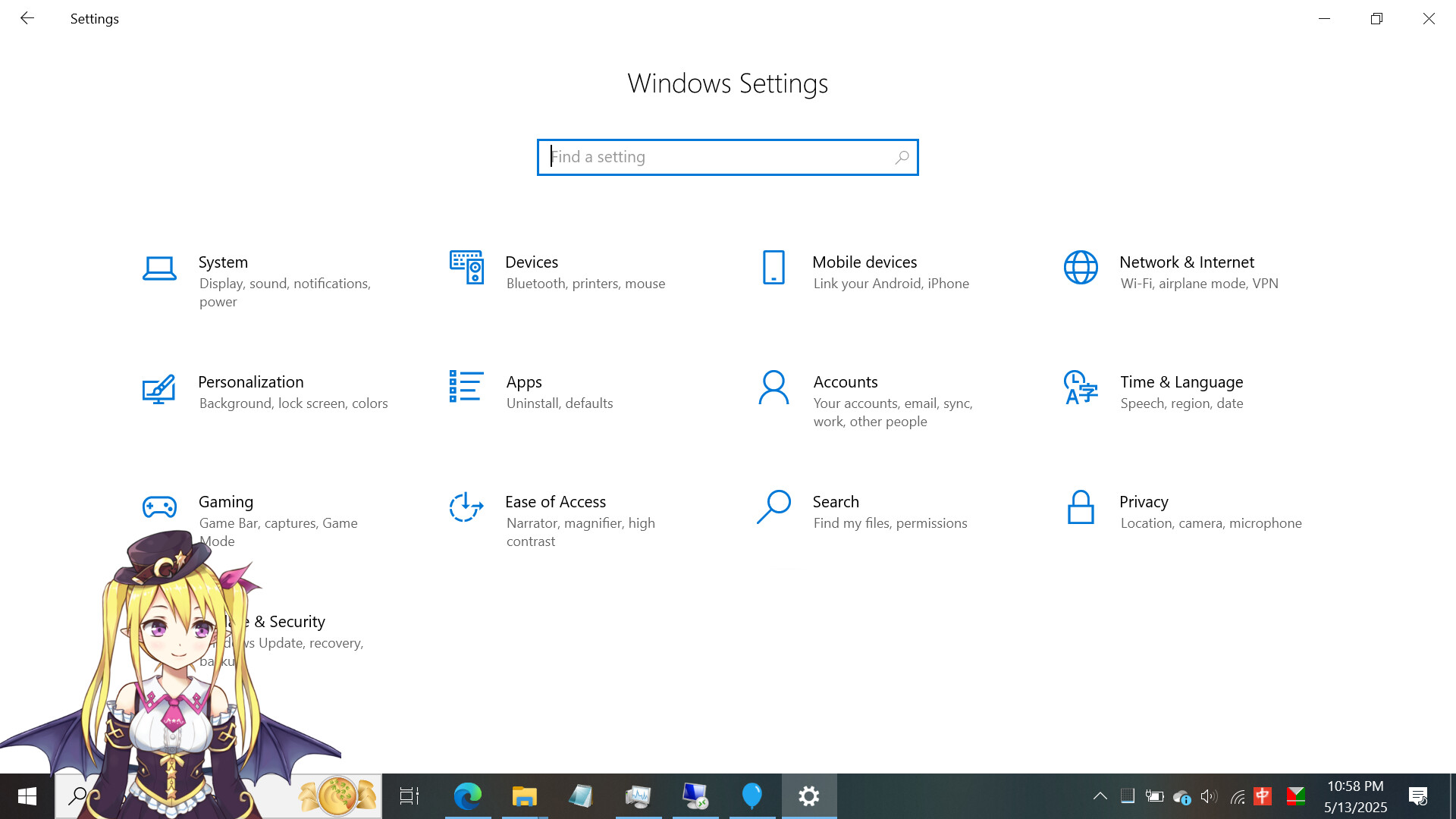Screen dimensions: 1456x819
Task: Open the OneDrive cloud tray icon
Action: click(1181, 797)
